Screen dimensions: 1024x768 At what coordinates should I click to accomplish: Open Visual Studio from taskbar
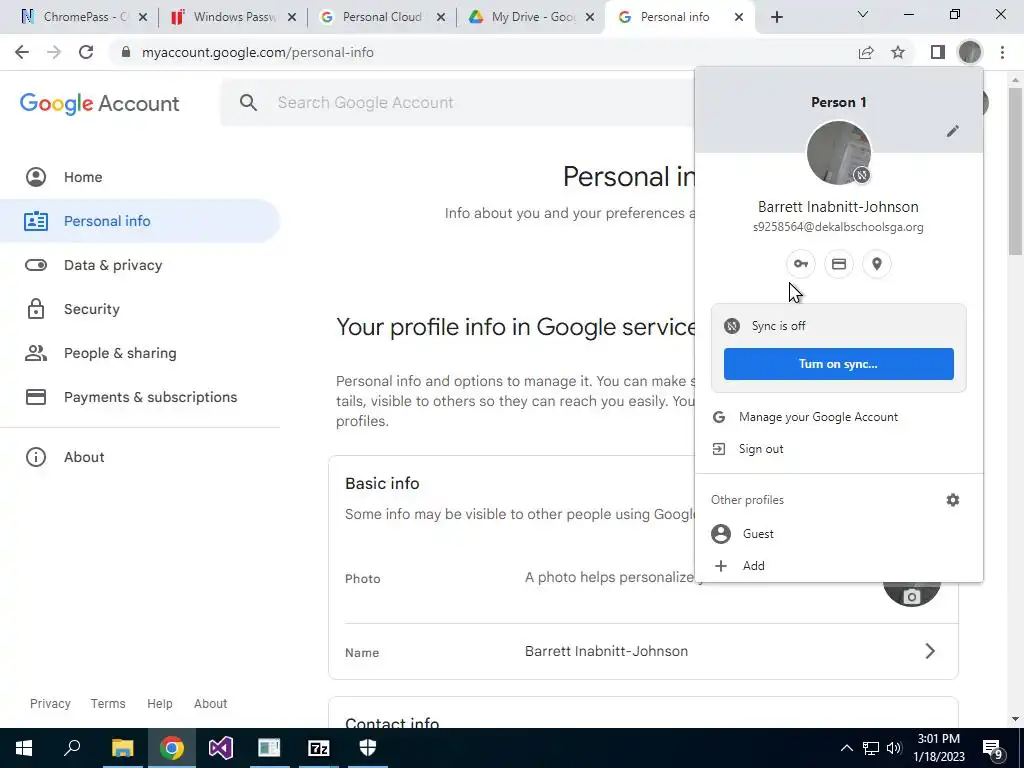click(x=221, y=748)
